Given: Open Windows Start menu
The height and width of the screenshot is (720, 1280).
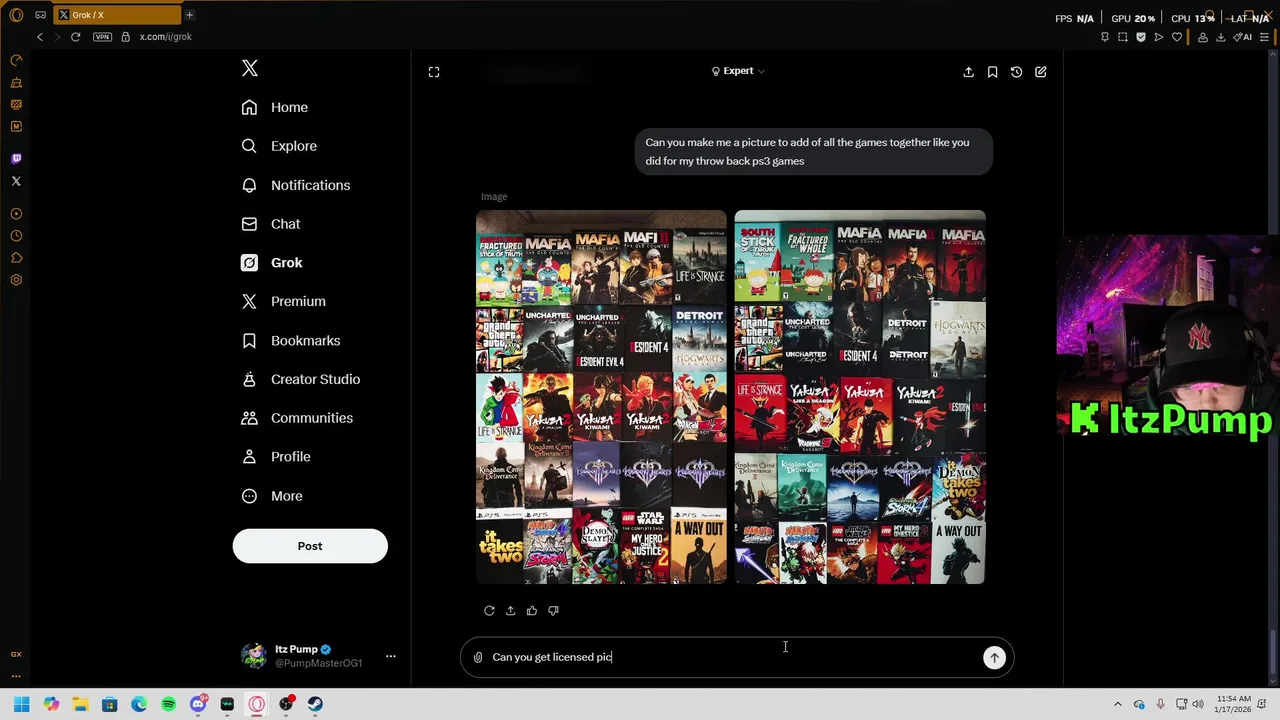Looking at the screenshot, I should tap(21, 704).
